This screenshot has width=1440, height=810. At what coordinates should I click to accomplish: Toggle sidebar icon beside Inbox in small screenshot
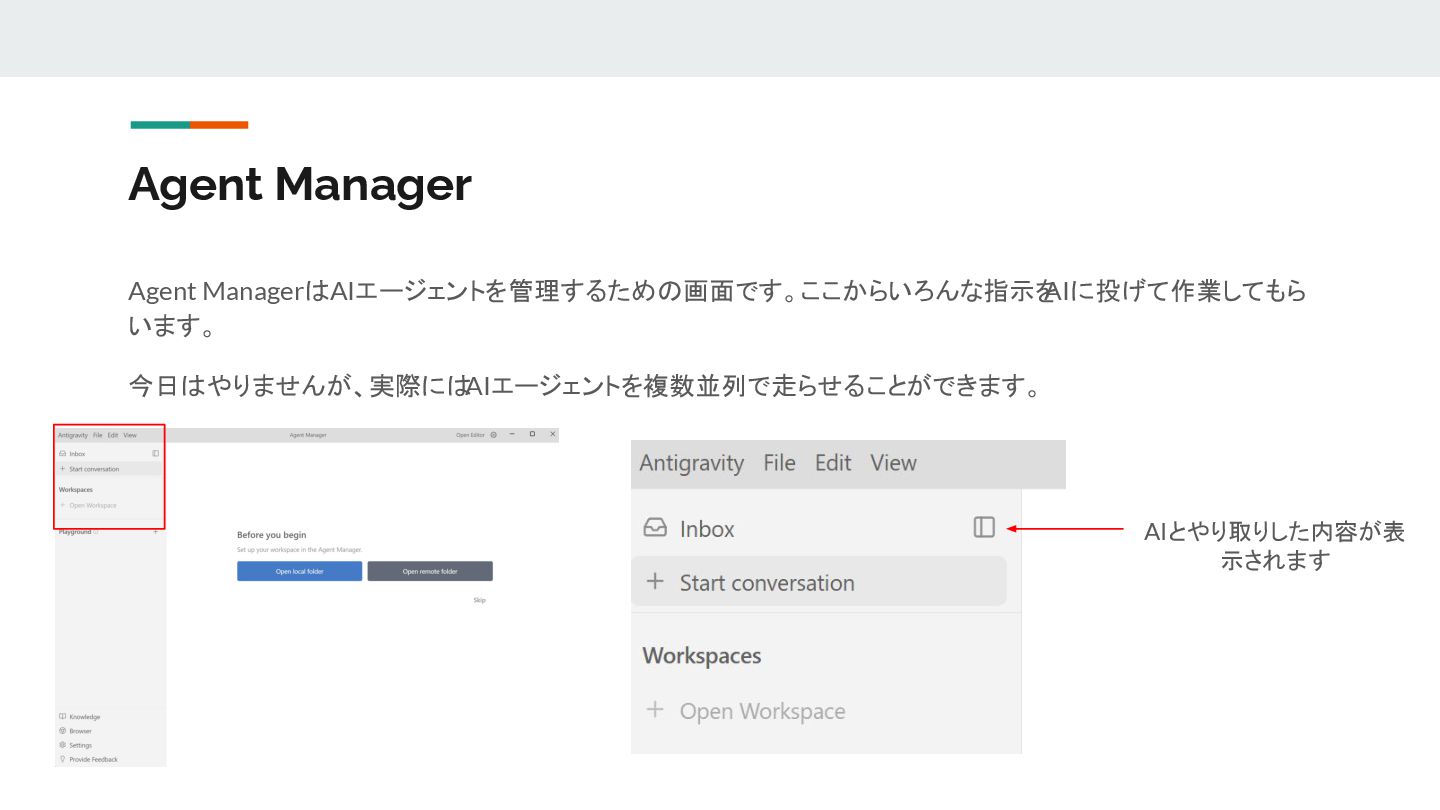[x=155, y=453]
